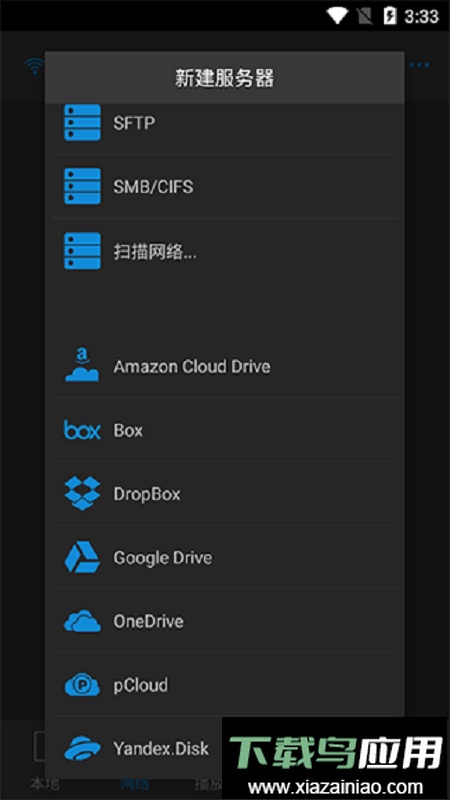Click the Box logo icon

(82, 430)
